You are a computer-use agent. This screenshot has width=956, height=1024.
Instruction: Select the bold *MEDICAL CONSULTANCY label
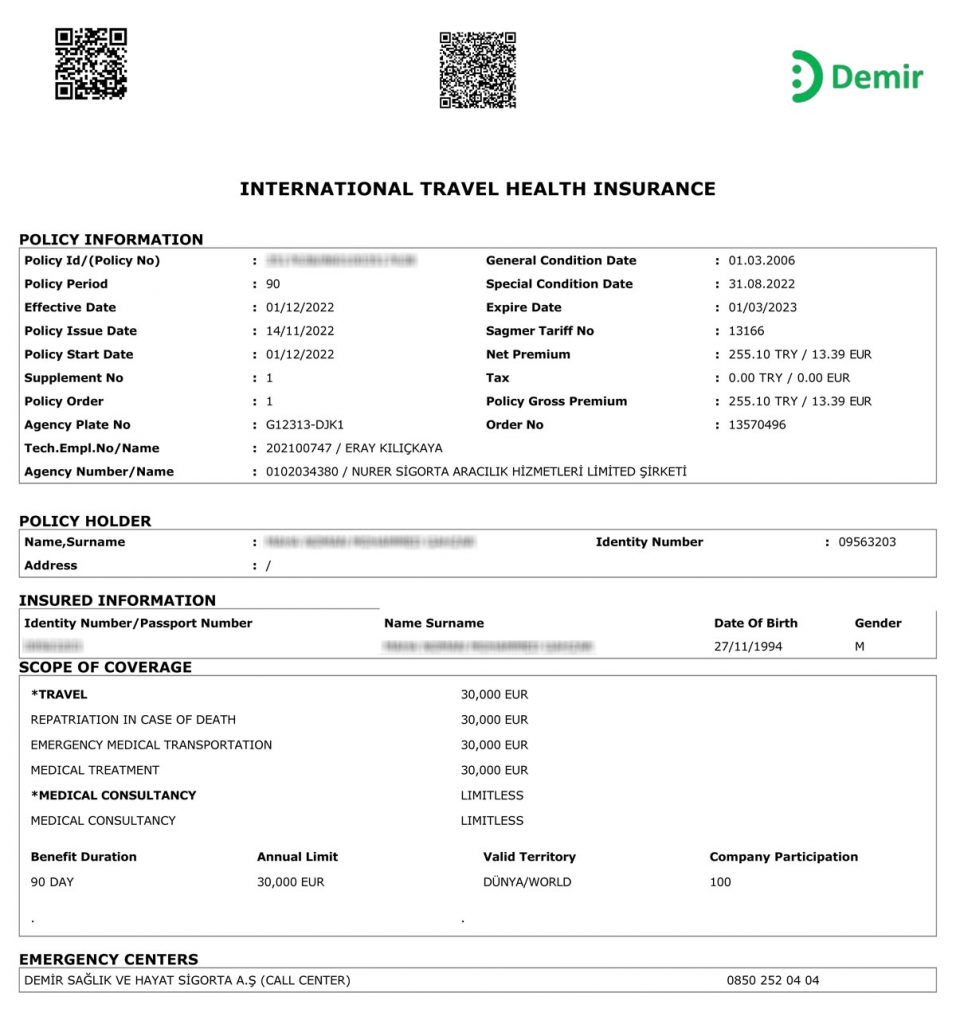click(114, 795)
